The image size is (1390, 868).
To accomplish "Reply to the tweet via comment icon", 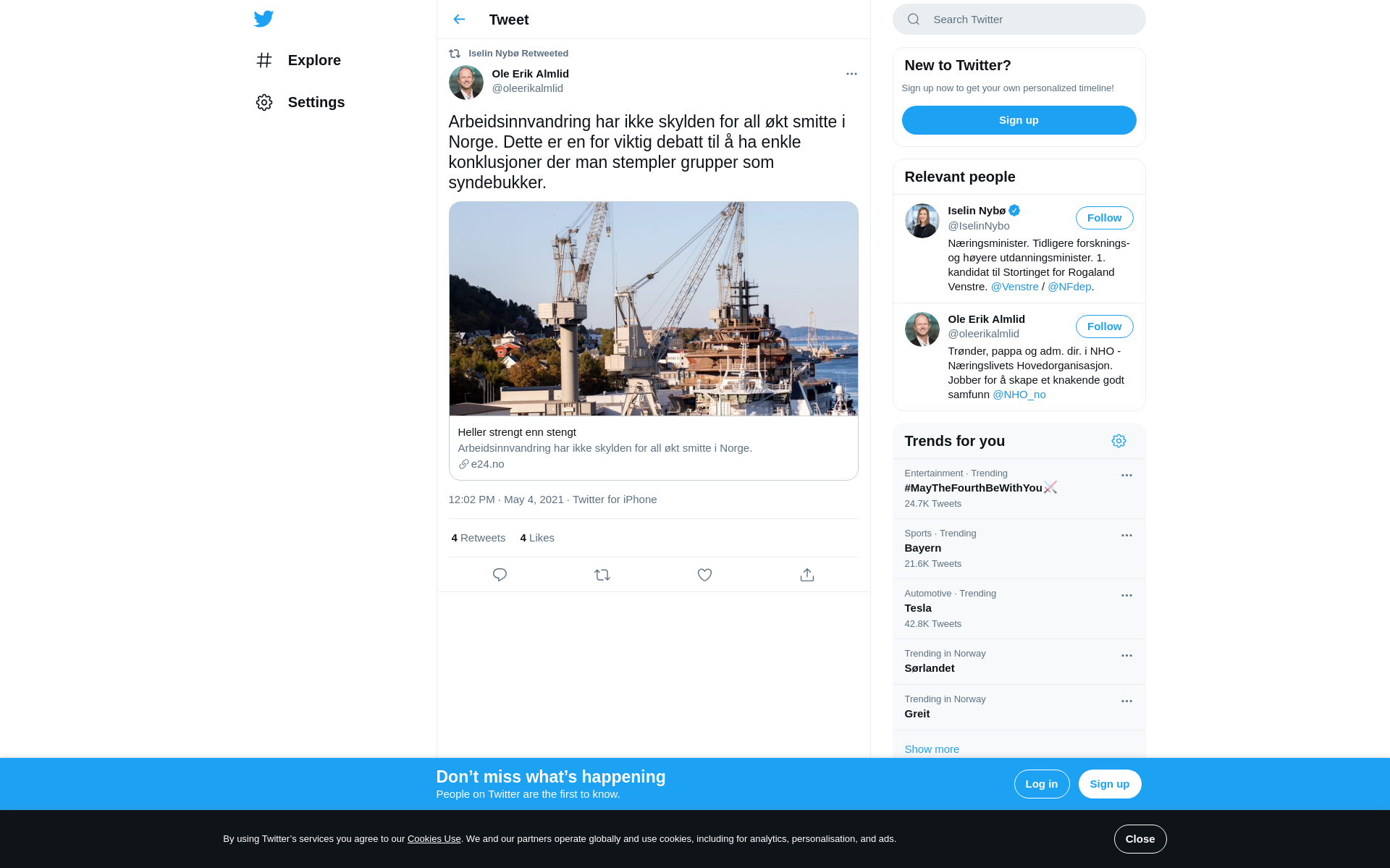I will pyautogui.click(x=500, y=575).
